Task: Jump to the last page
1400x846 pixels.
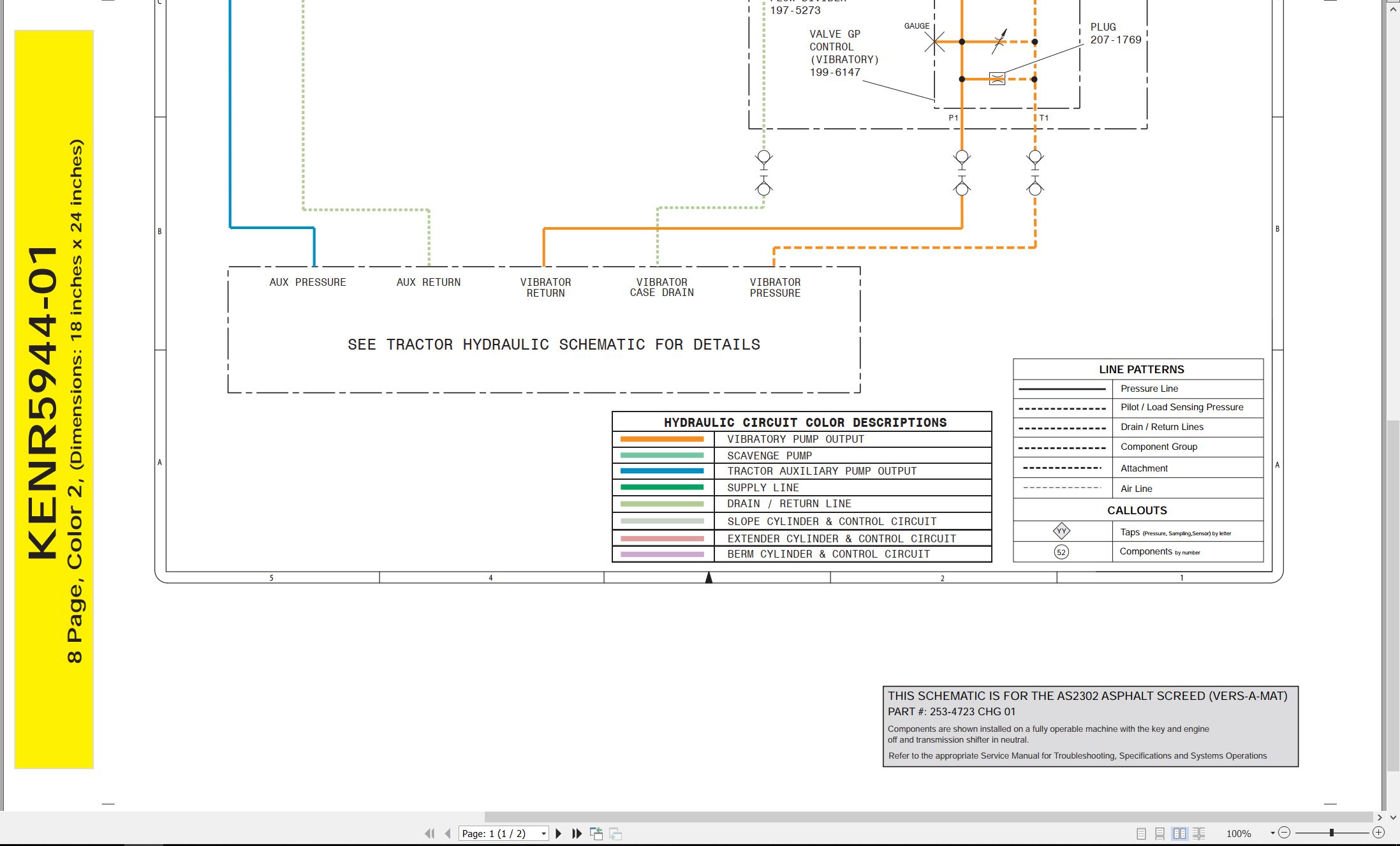Action: click(577, 833)
